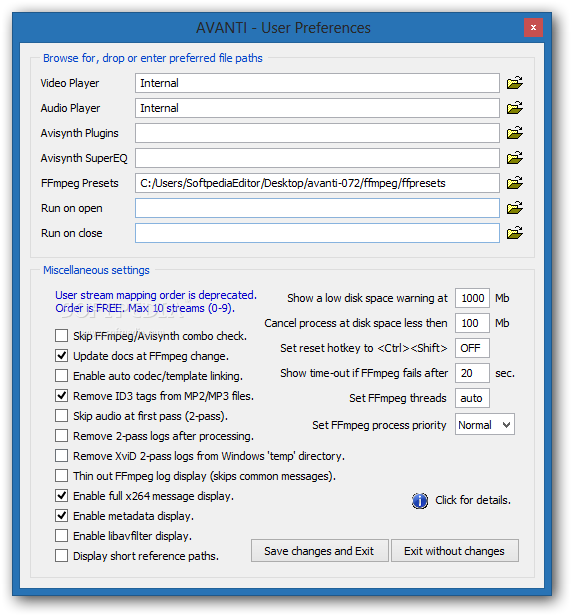This screenshot has width=572, height=616.
Task: Focus the Avisynth SuperEQ path field
Action: [x=317, y=158]
